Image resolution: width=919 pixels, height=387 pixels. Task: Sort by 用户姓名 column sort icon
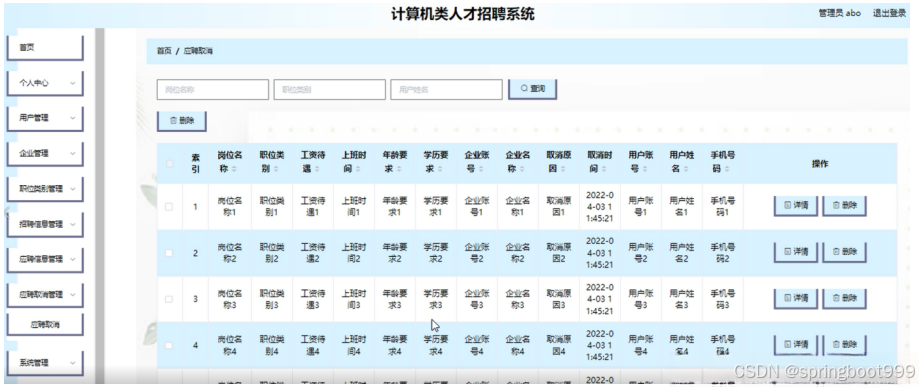coord(686,169)
